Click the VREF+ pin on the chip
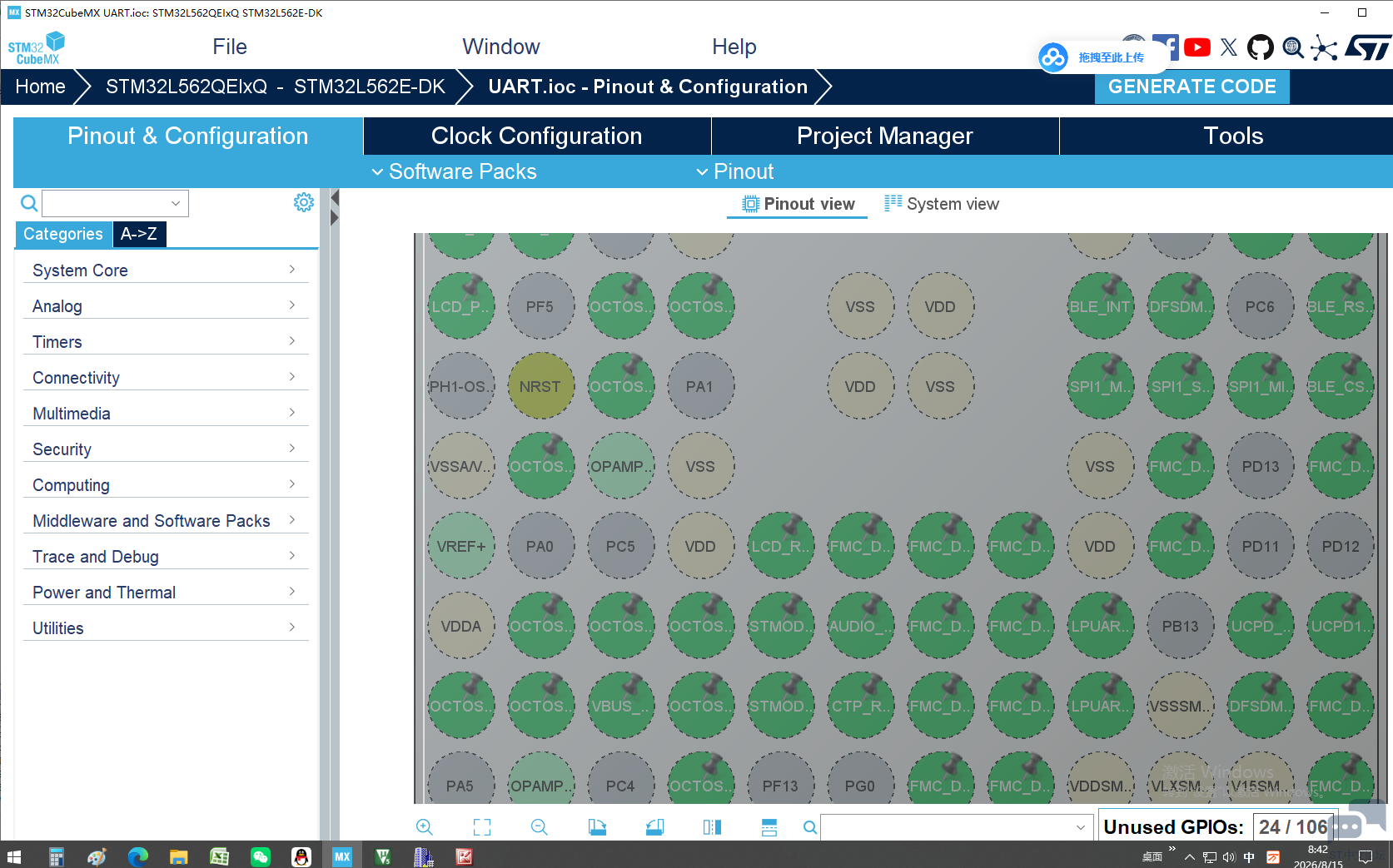Screen dimensions: 1393x868 pos(460,546)
